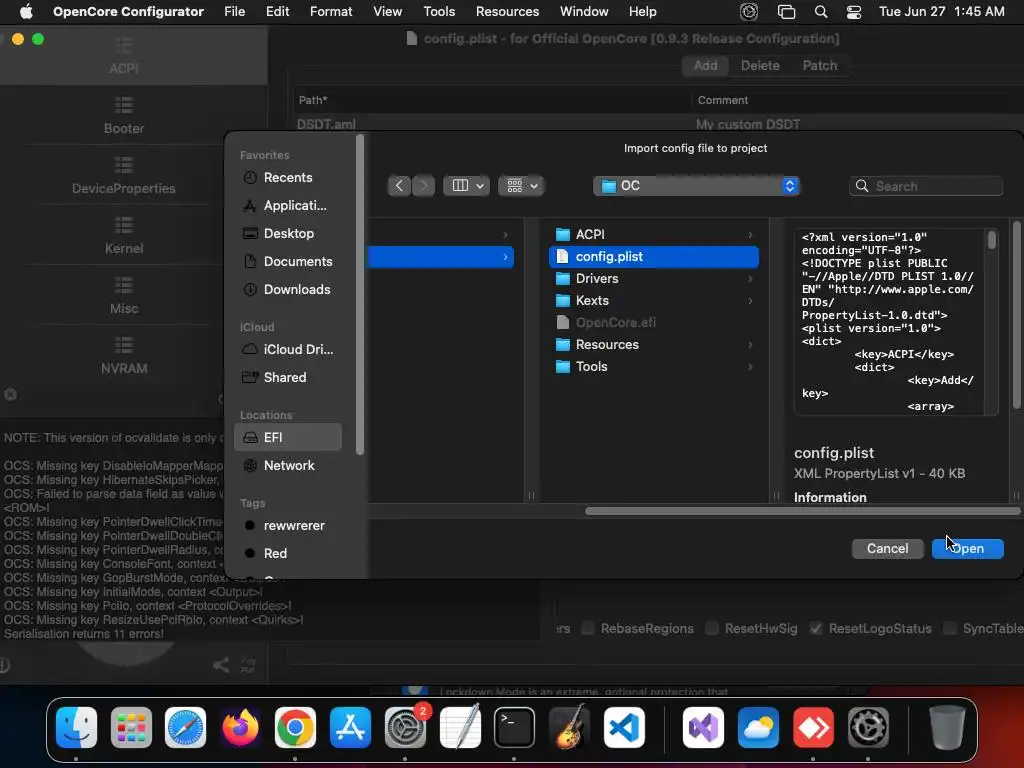Open the NVRAM section in sidebar
The width and height of the screenshot is (1024, 768).
tap(123, 356)
